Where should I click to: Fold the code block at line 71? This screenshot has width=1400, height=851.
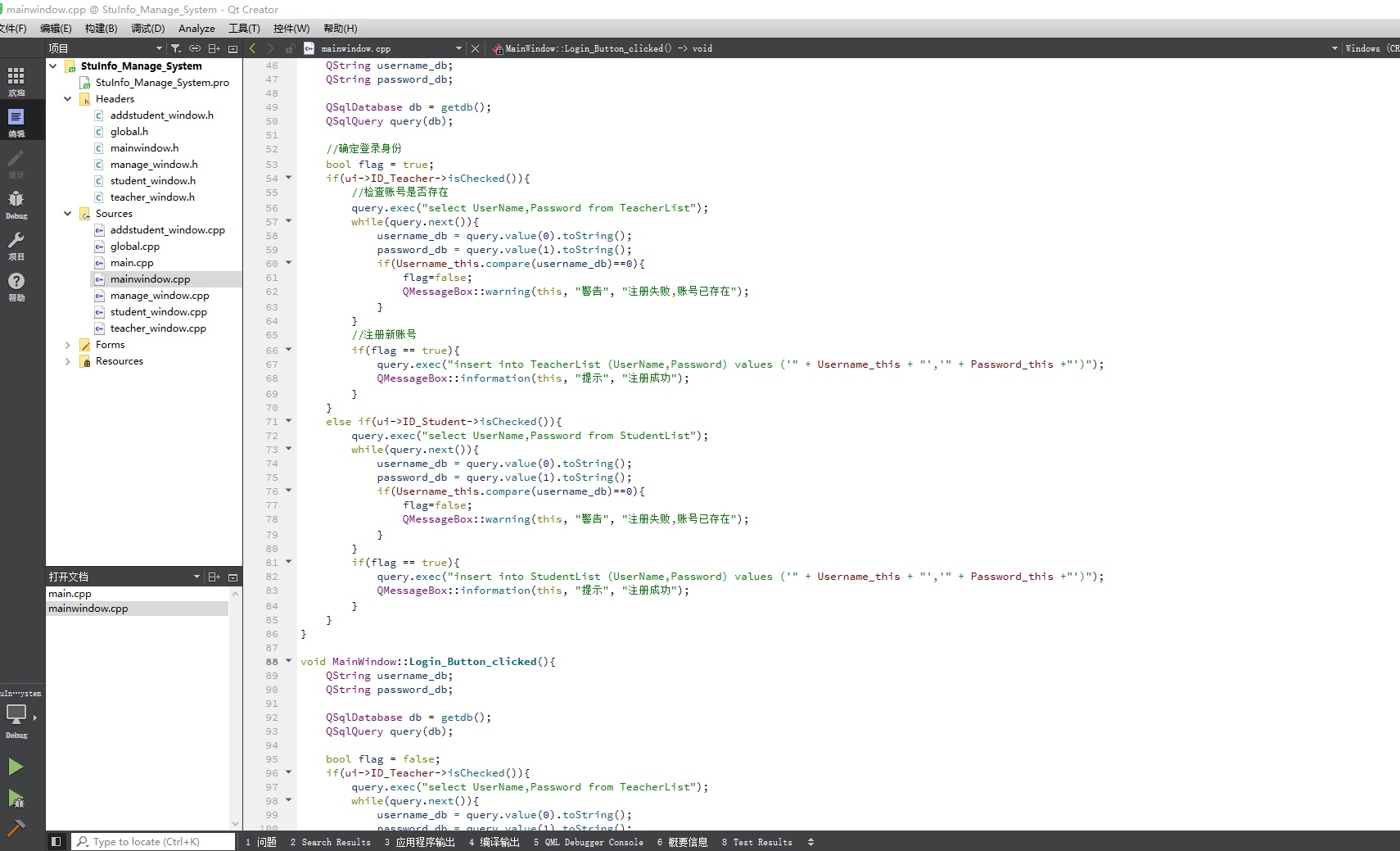coord(288,420)
